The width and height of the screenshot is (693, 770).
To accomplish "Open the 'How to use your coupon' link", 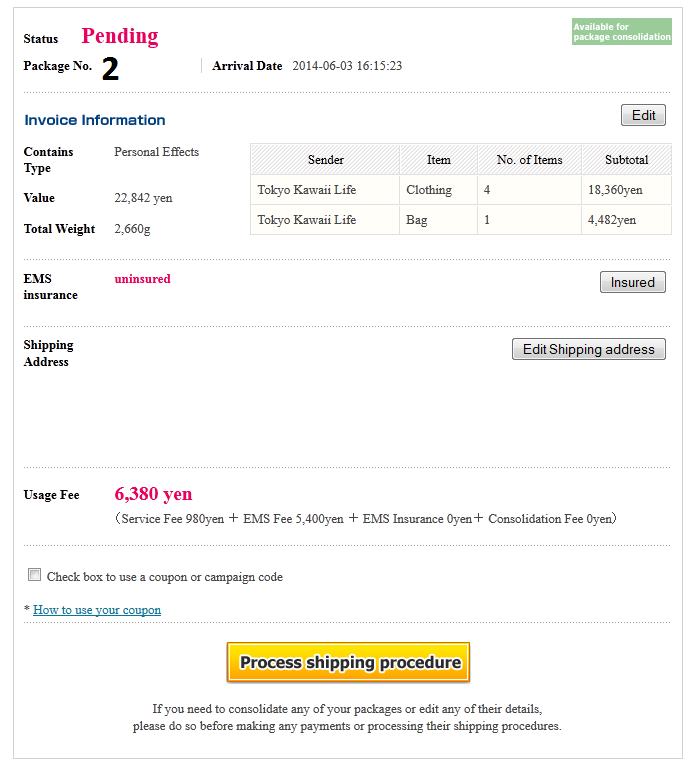I will click(x=97, y=610).
